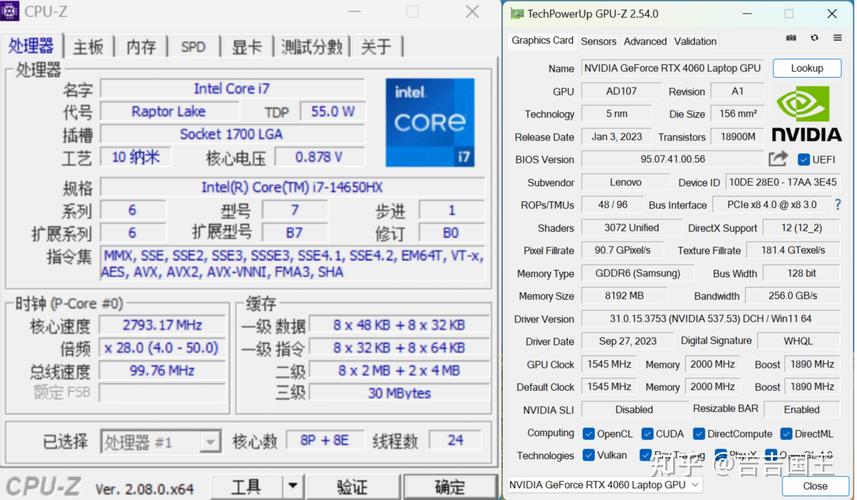
Task: Click the AD107 GPU value
Action: (x=621, y=91)
